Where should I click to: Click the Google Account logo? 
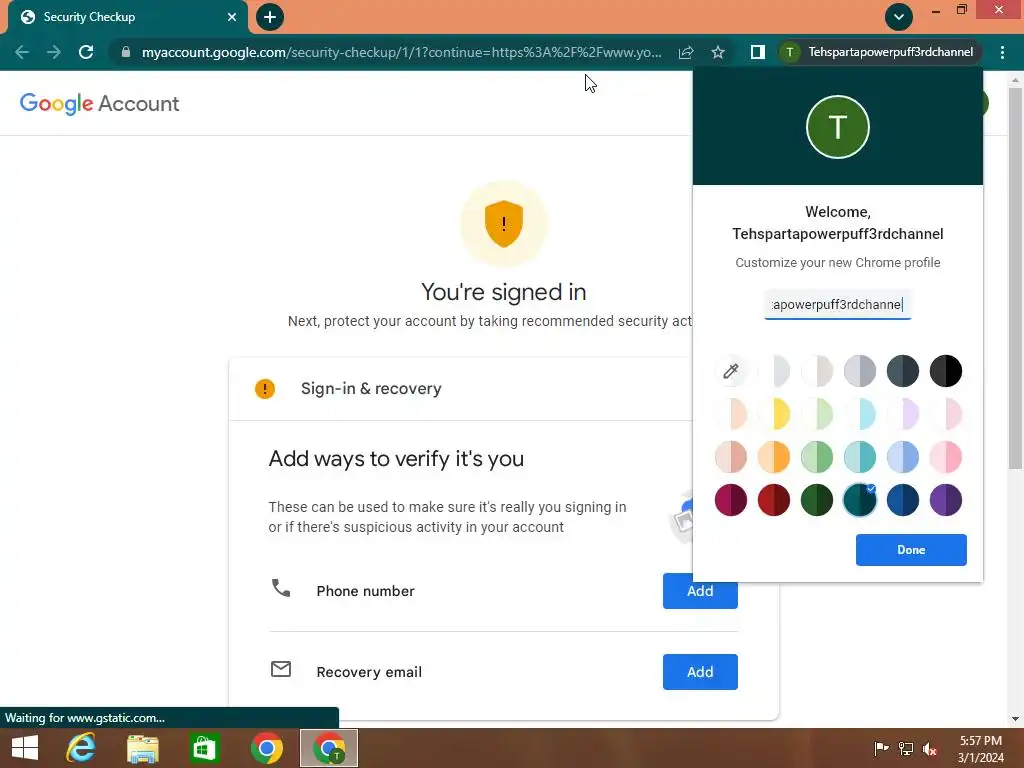click(x=99, y=103)
